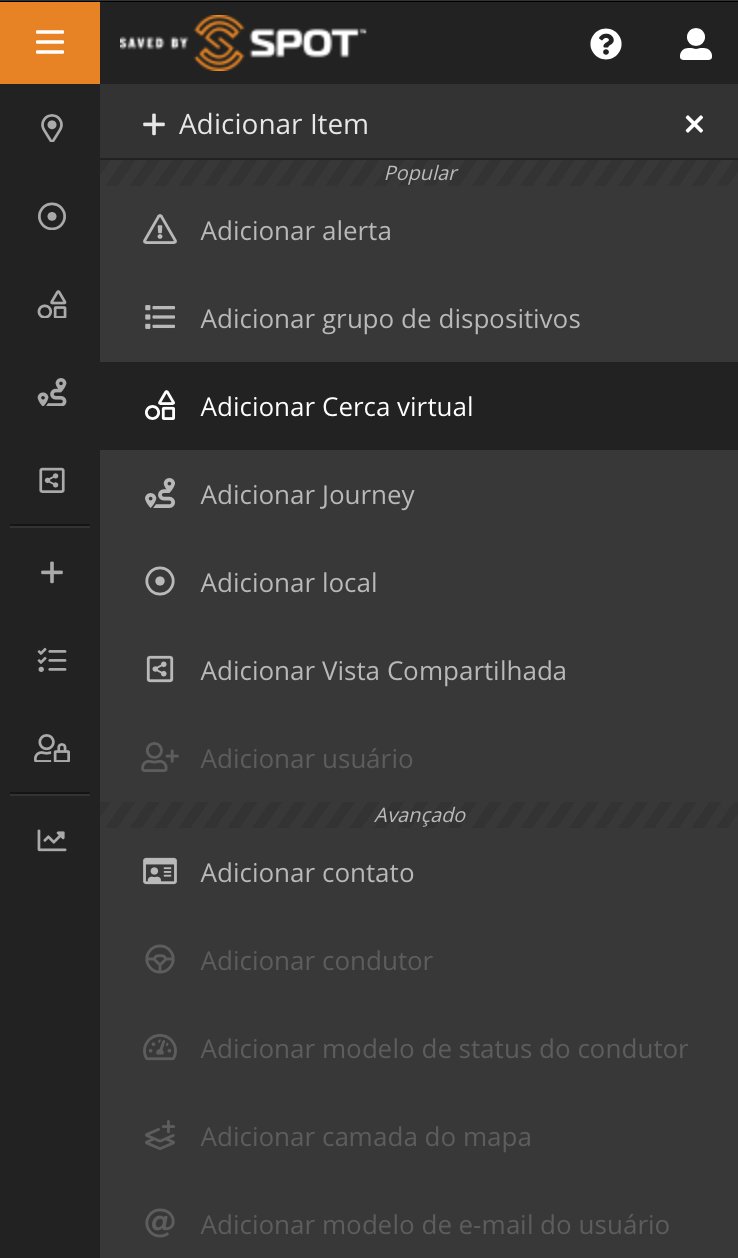The width and height of the screenshot is (738, 1258).
Task: Click the map pin sidebar icon
Action: coord(51,128)
